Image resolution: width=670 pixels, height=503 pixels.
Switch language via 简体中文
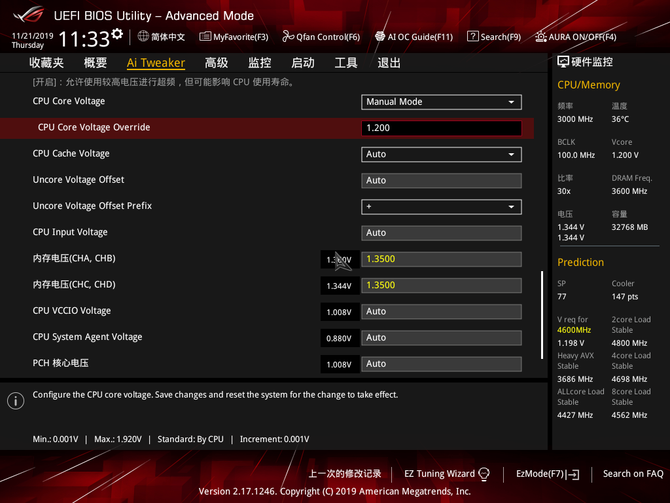[168, 37]
